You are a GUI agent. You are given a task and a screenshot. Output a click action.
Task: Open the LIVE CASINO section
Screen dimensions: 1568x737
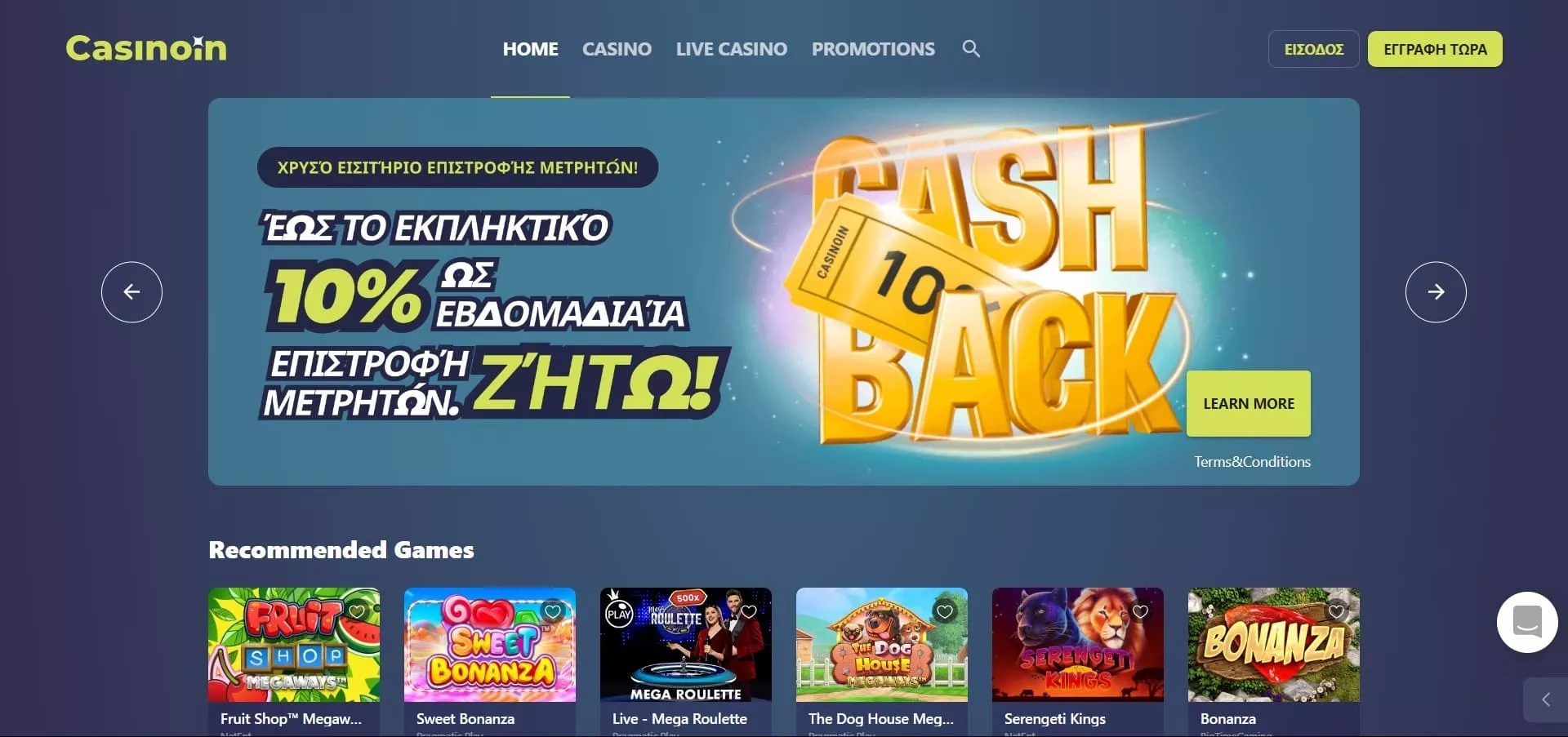pyautogui.click(x=732, y=49)
